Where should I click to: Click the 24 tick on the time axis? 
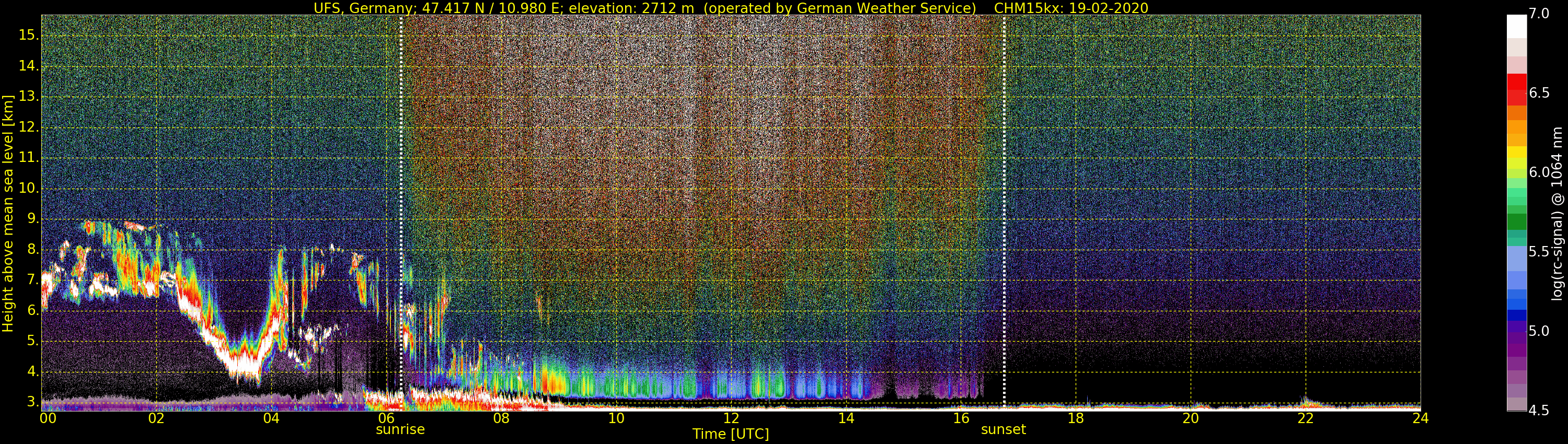1420,418
